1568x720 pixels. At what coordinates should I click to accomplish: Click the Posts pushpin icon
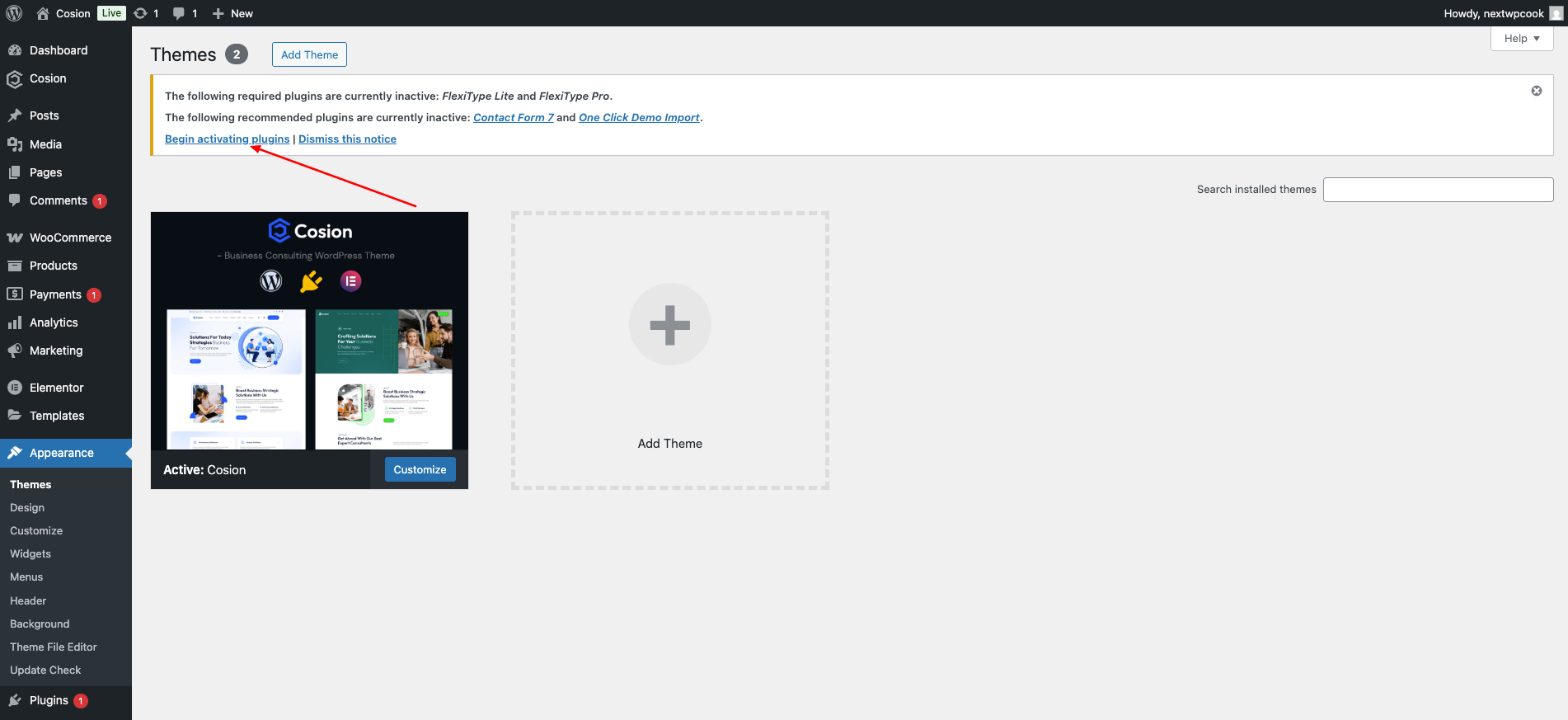pos(15,115)
